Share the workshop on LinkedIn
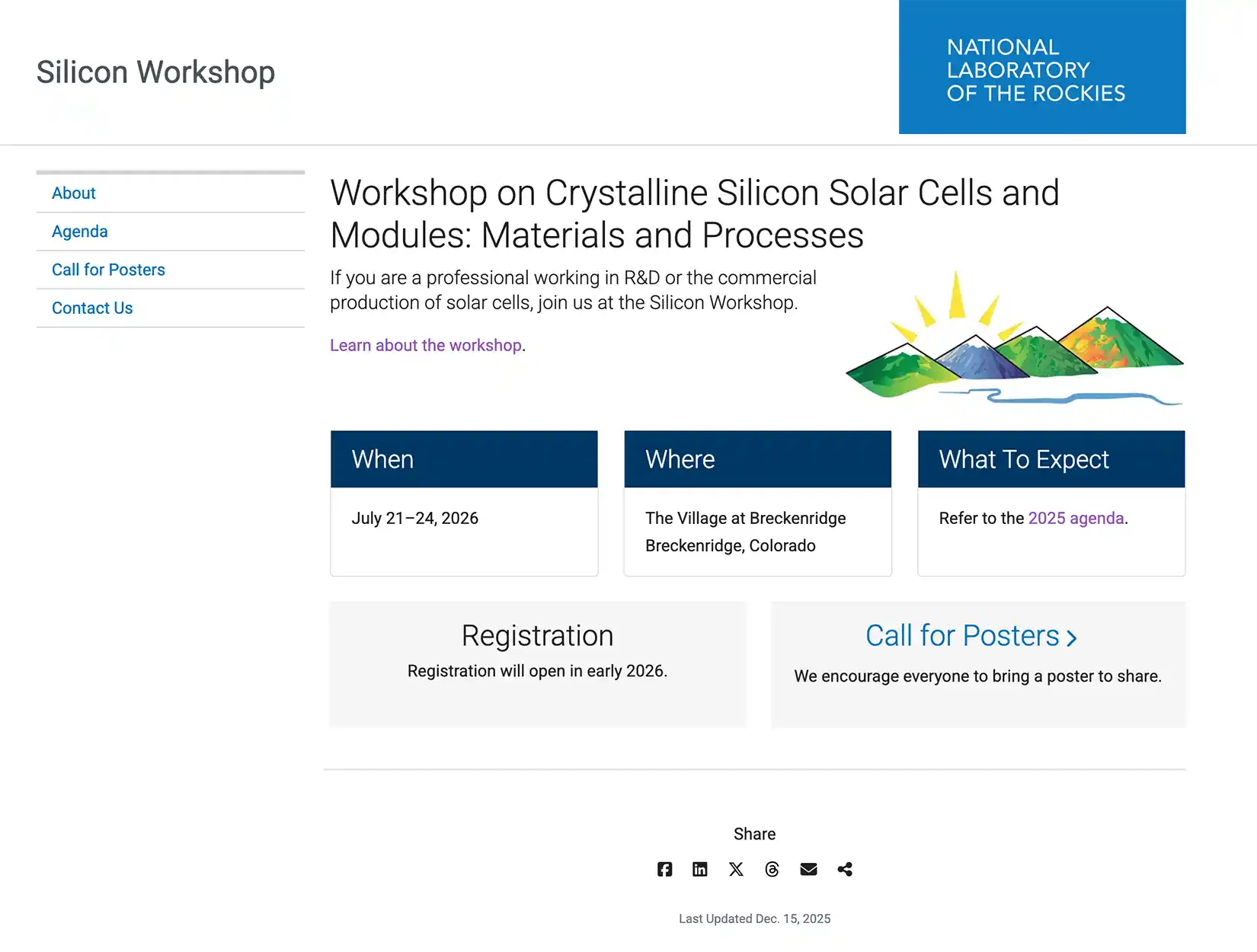This screenshot has width=1257, height=952. click(699, 869)
